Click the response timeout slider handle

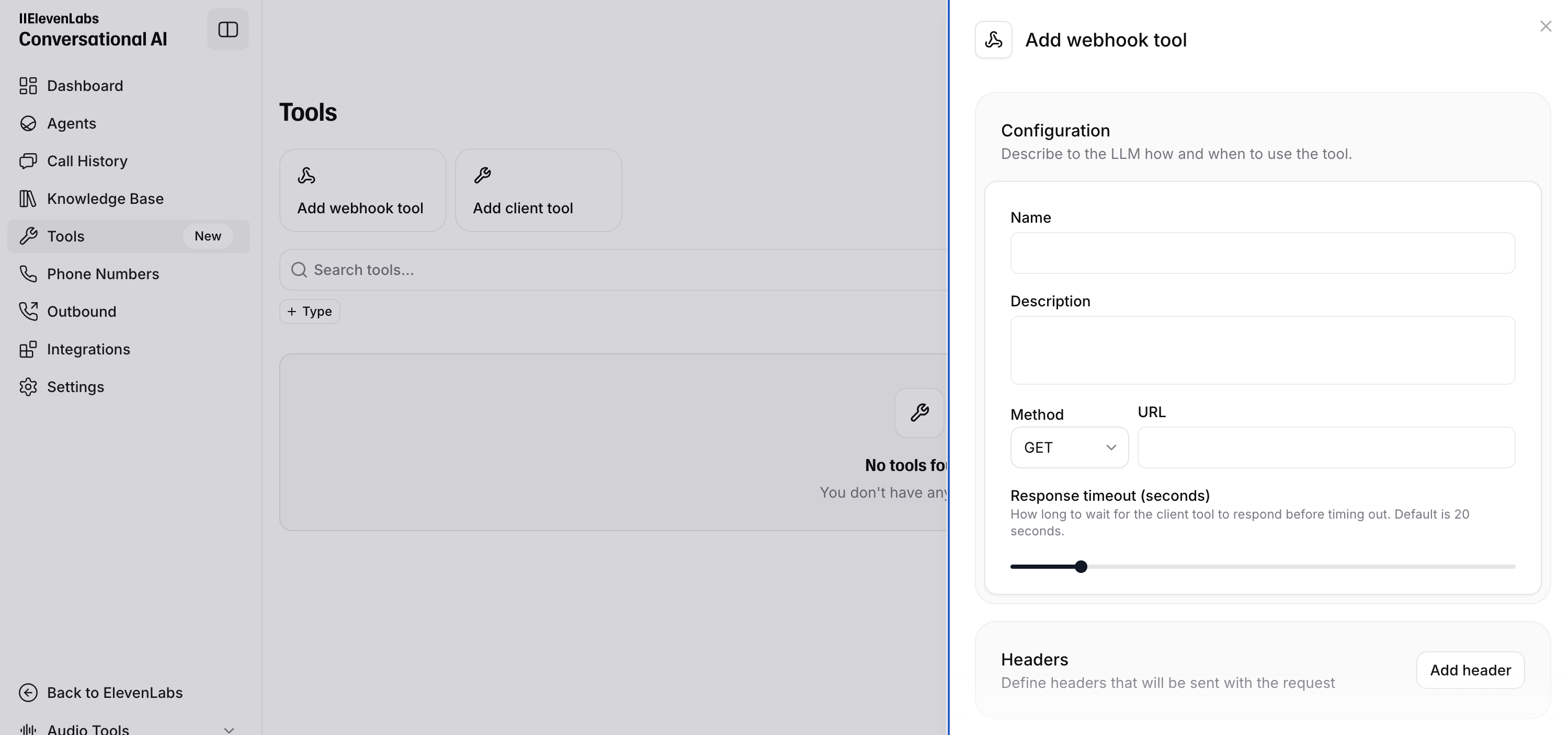(1081, 567)
